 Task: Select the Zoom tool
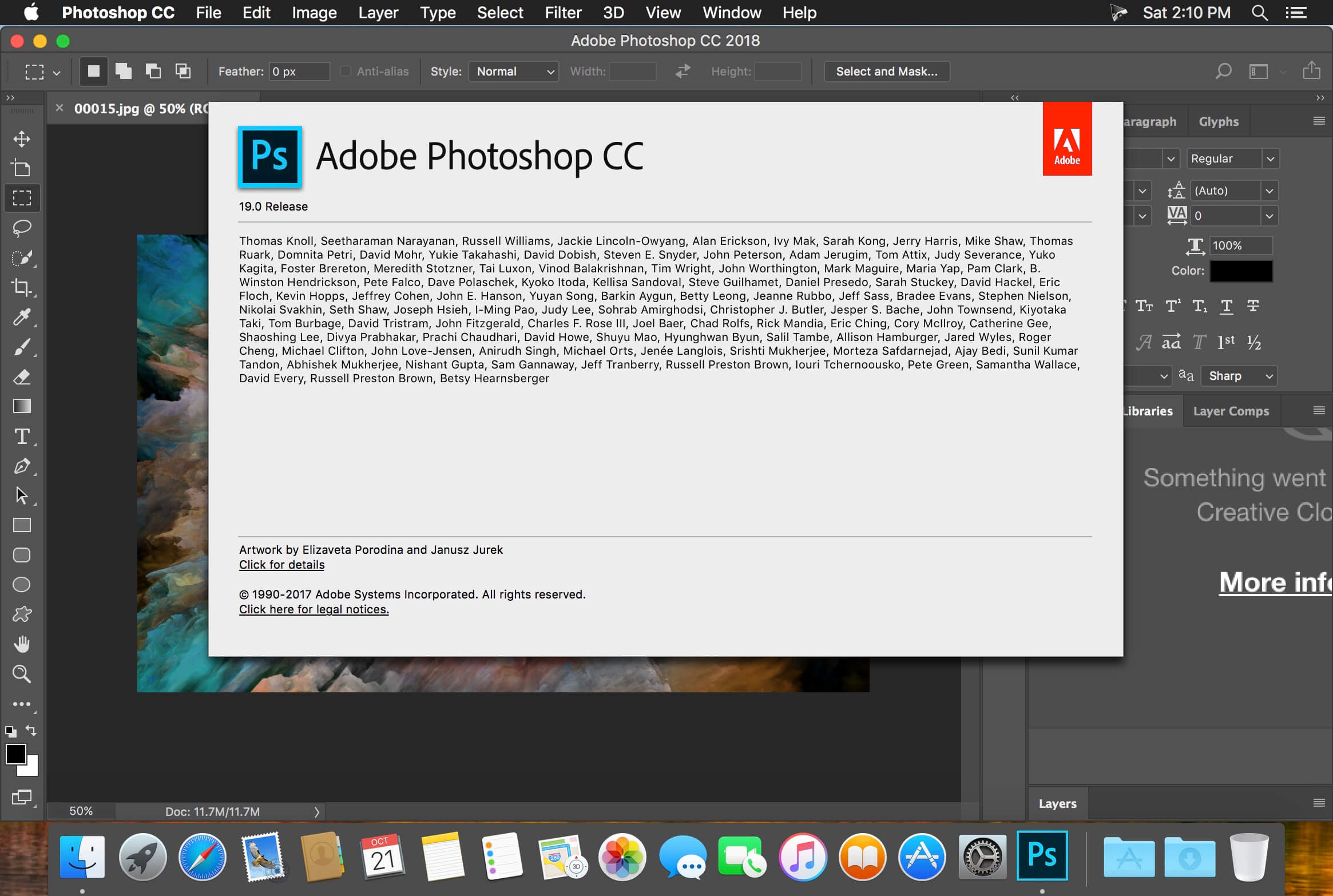point(22,673)
